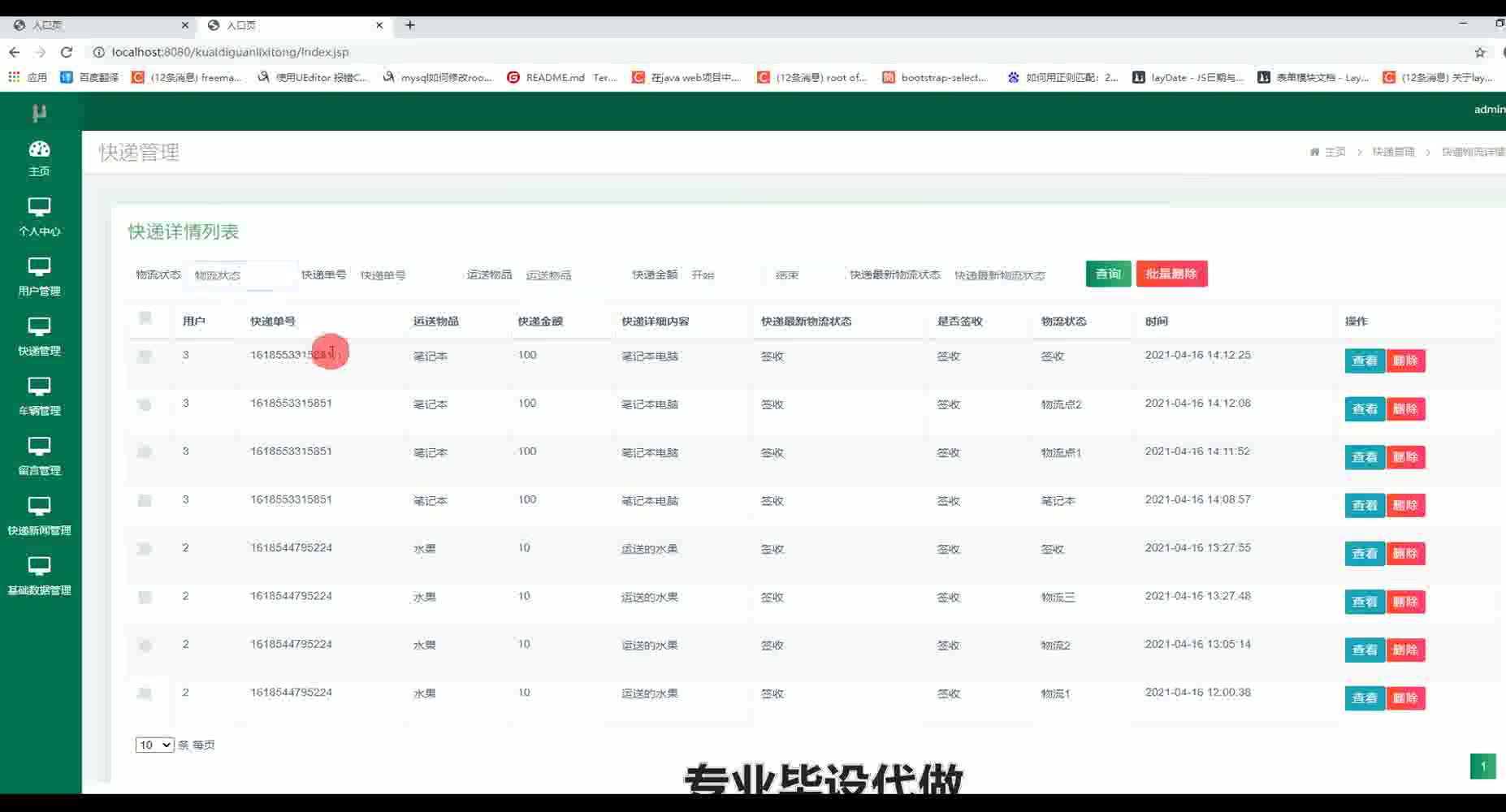Click the browser forward arrow
This screenshot has height=812, width=1506.
(x=41, y=52)
